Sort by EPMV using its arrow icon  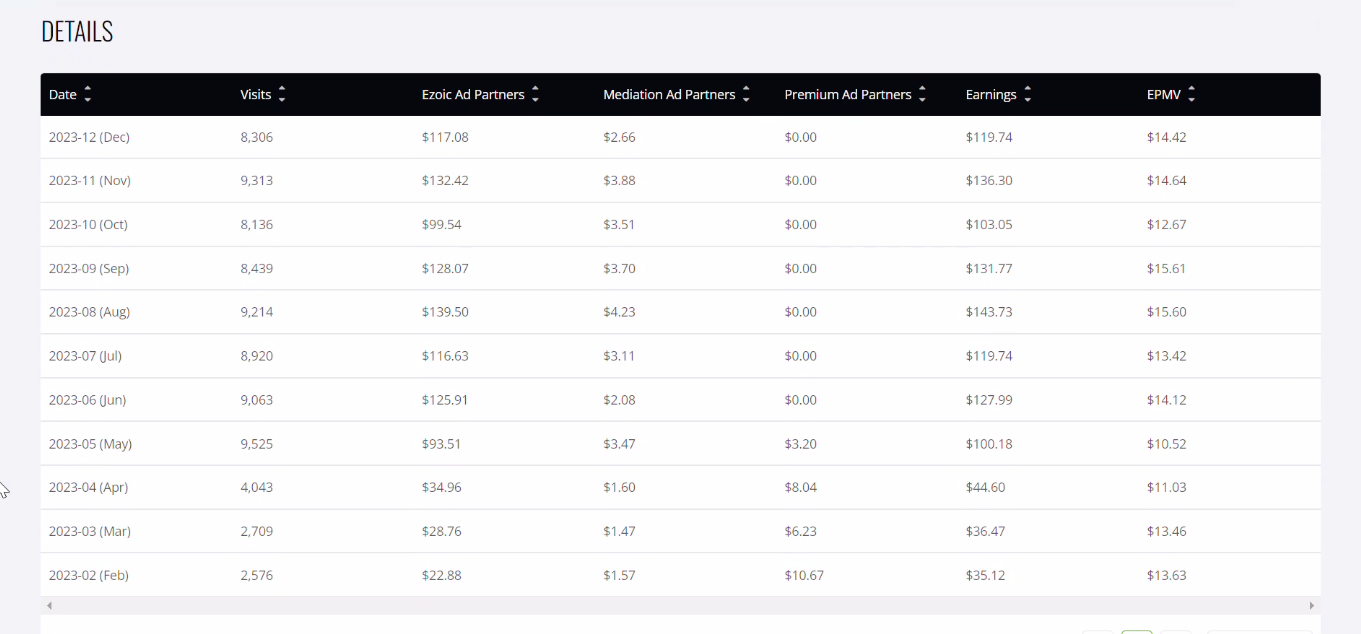click(1191, 94)
